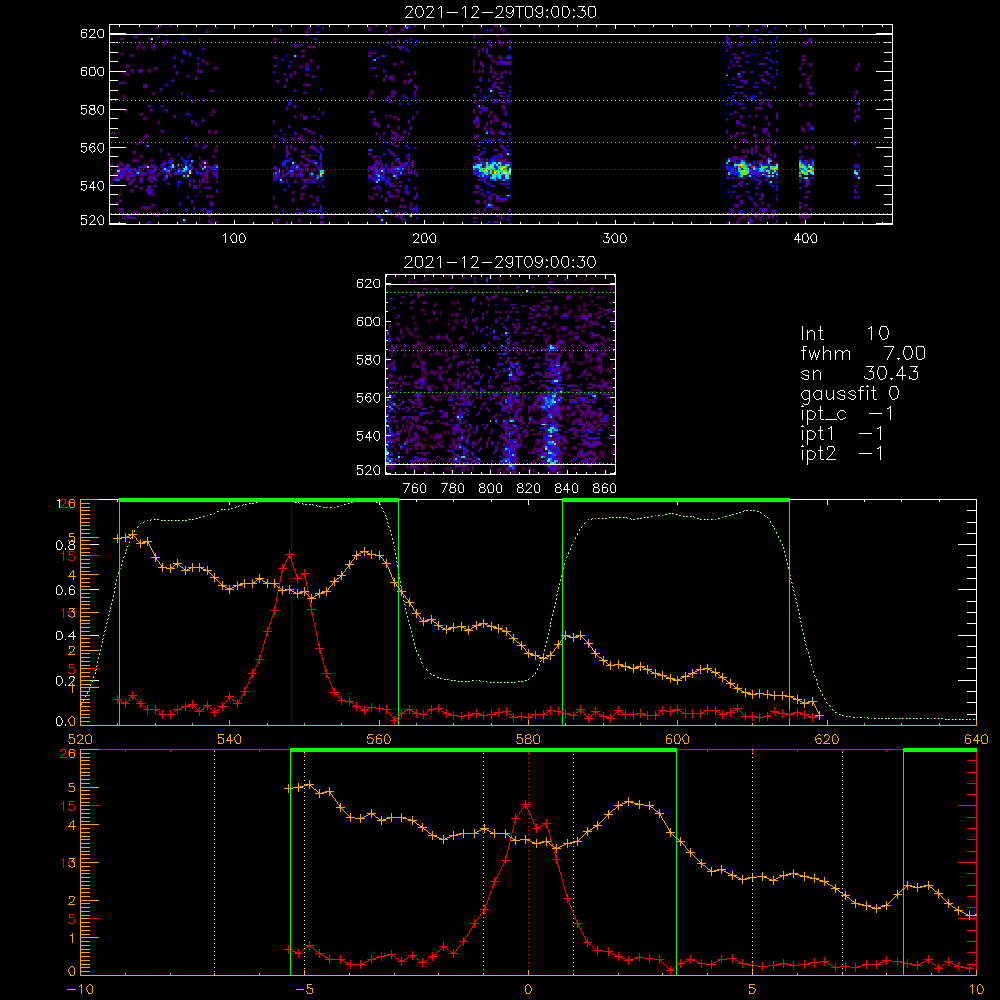Click x-axis label -10 of bottom plot
Screen dimensions: 1000x1000
click(x=80, y=989)
